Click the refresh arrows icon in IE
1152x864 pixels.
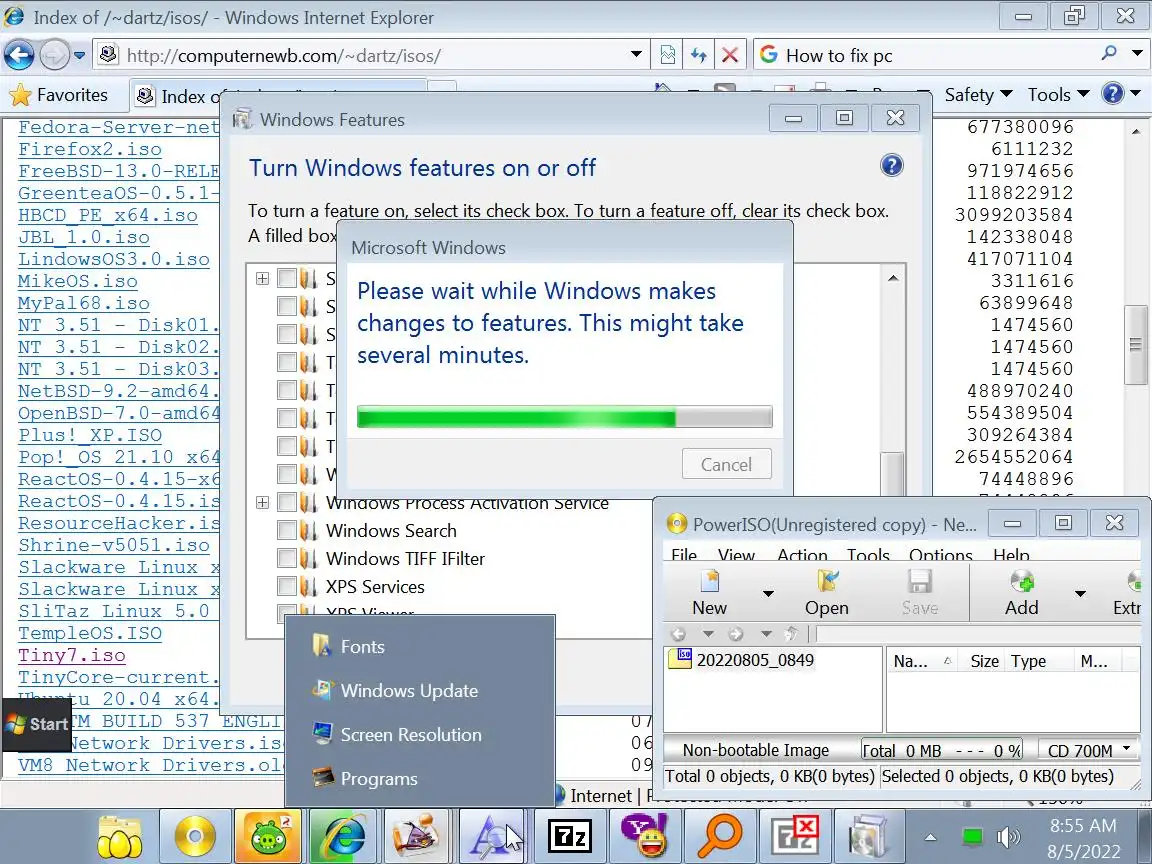pyautogui.click(x=699, y=55)
